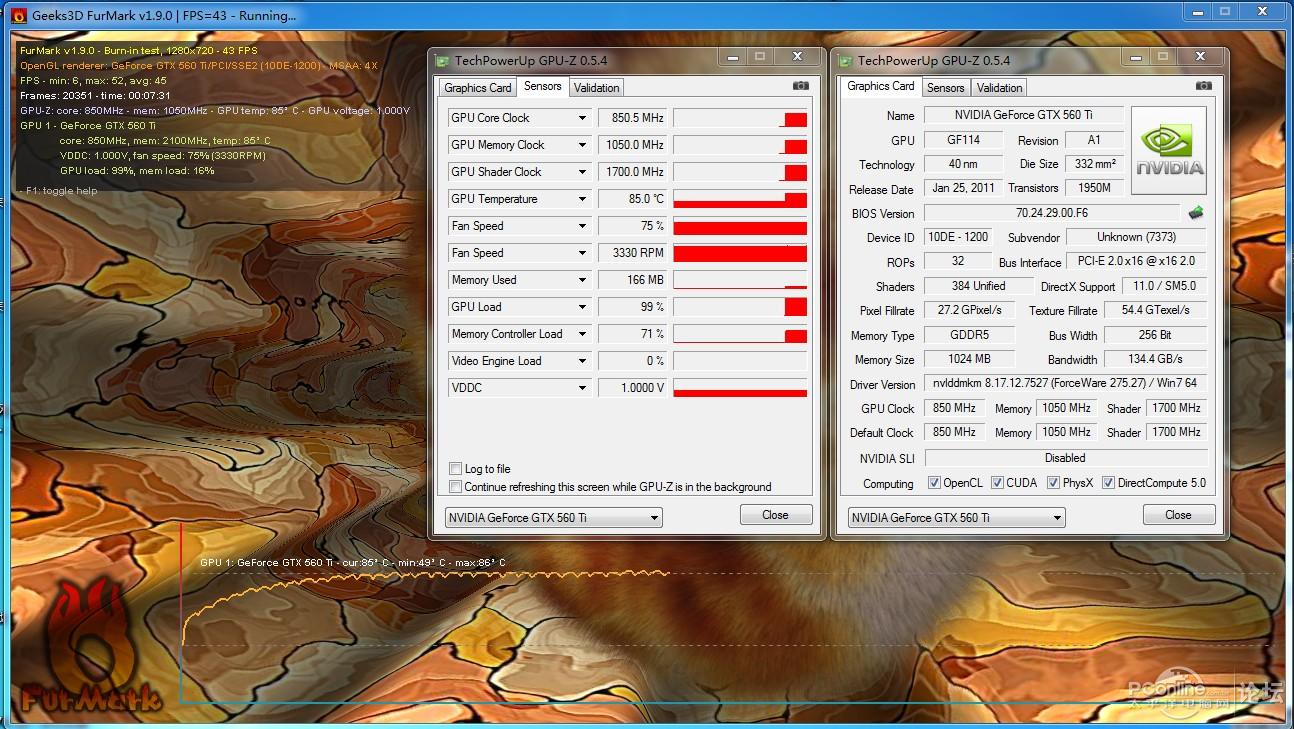Image resolution: width=1294 pixels, height=729 pixels.
Task: Switch to Graphics Card tab in Sensors window
Action: pos(478,88)
